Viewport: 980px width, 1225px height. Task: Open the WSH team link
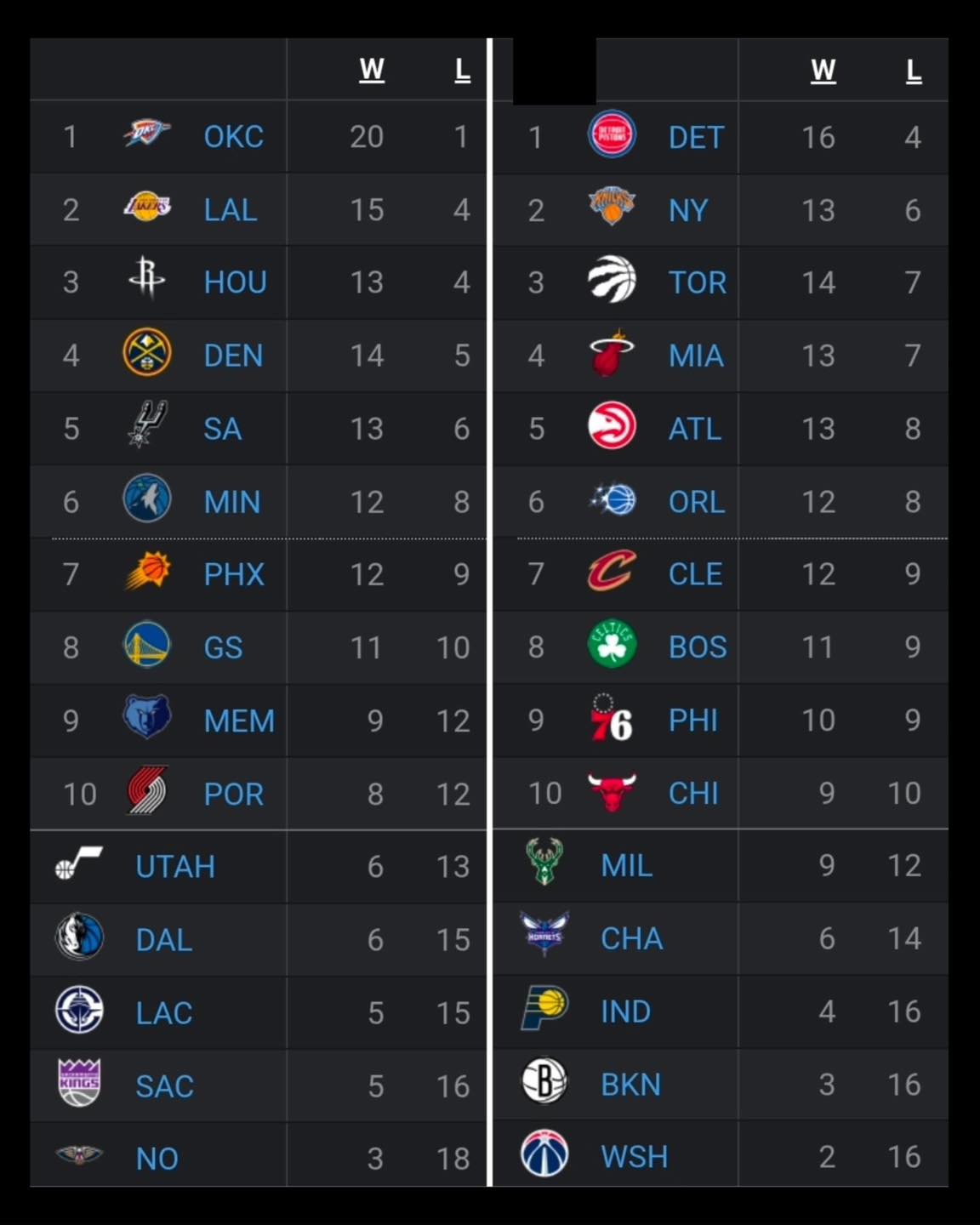635,1157
